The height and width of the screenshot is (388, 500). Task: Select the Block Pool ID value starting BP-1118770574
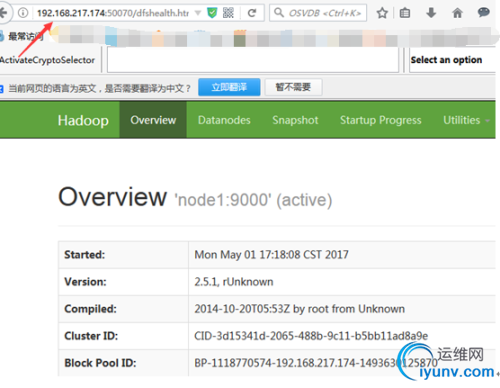[316, 363]
